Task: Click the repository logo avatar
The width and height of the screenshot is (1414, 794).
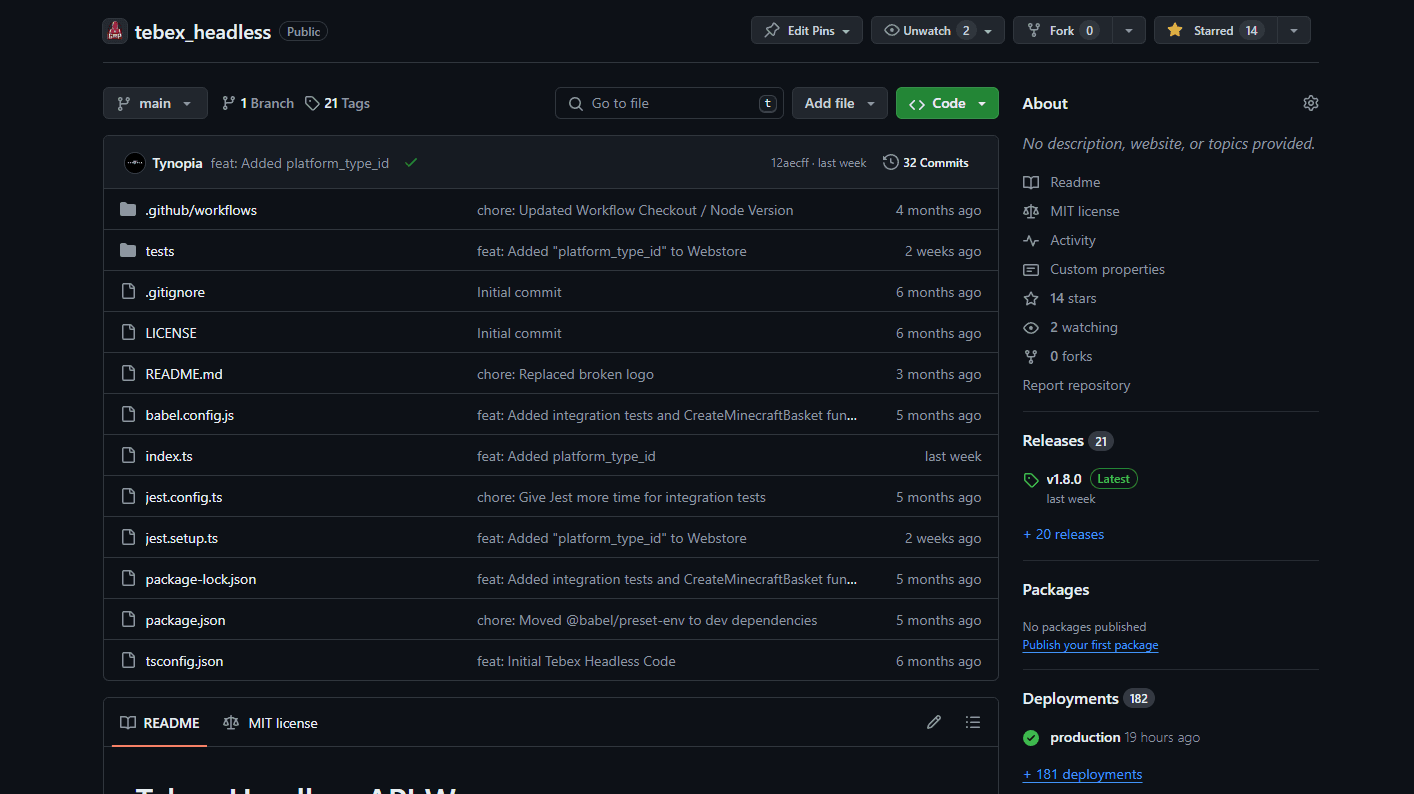Action: 115,31
